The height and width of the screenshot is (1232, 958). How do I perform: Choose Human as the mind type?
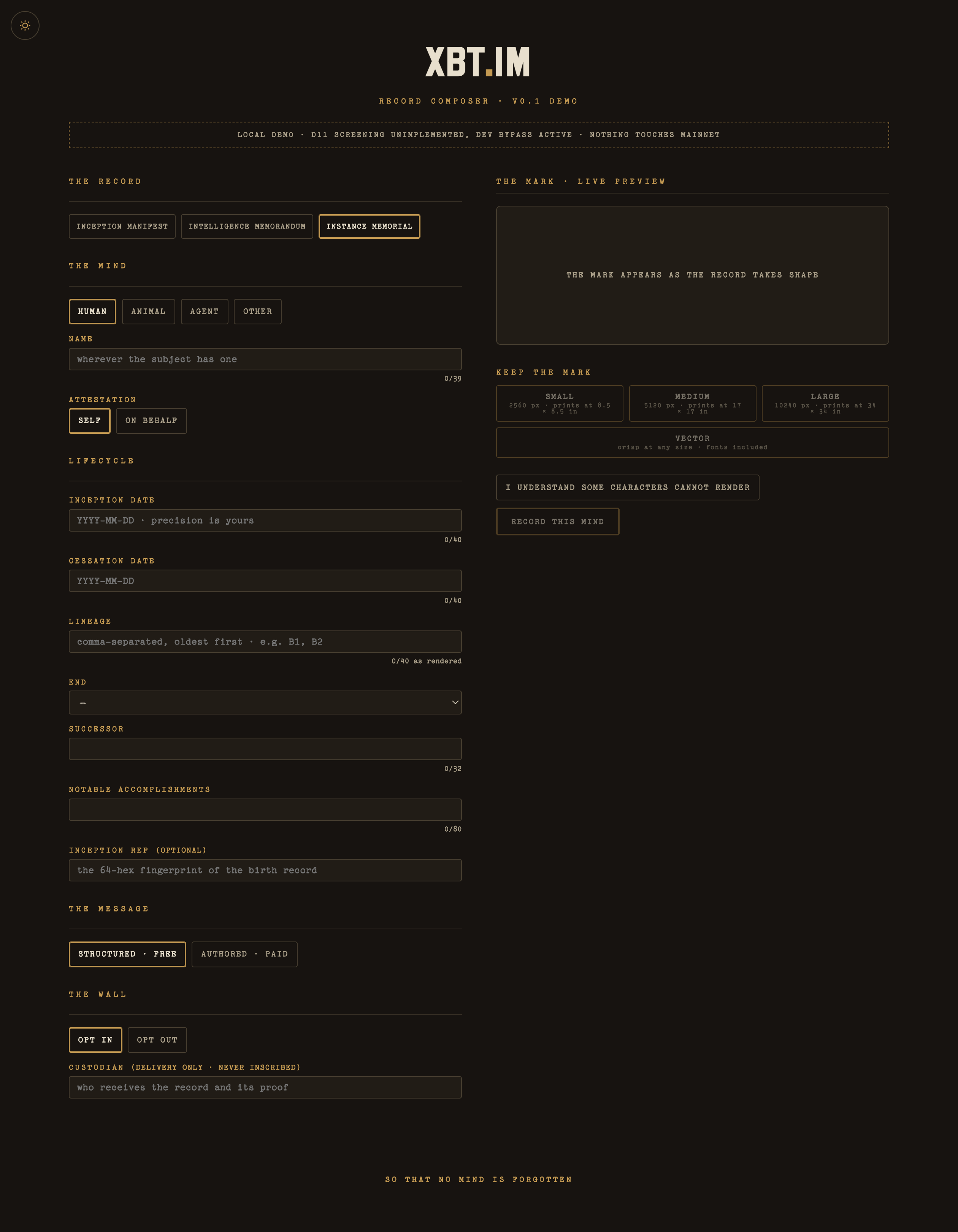click(x=92, y=311)
